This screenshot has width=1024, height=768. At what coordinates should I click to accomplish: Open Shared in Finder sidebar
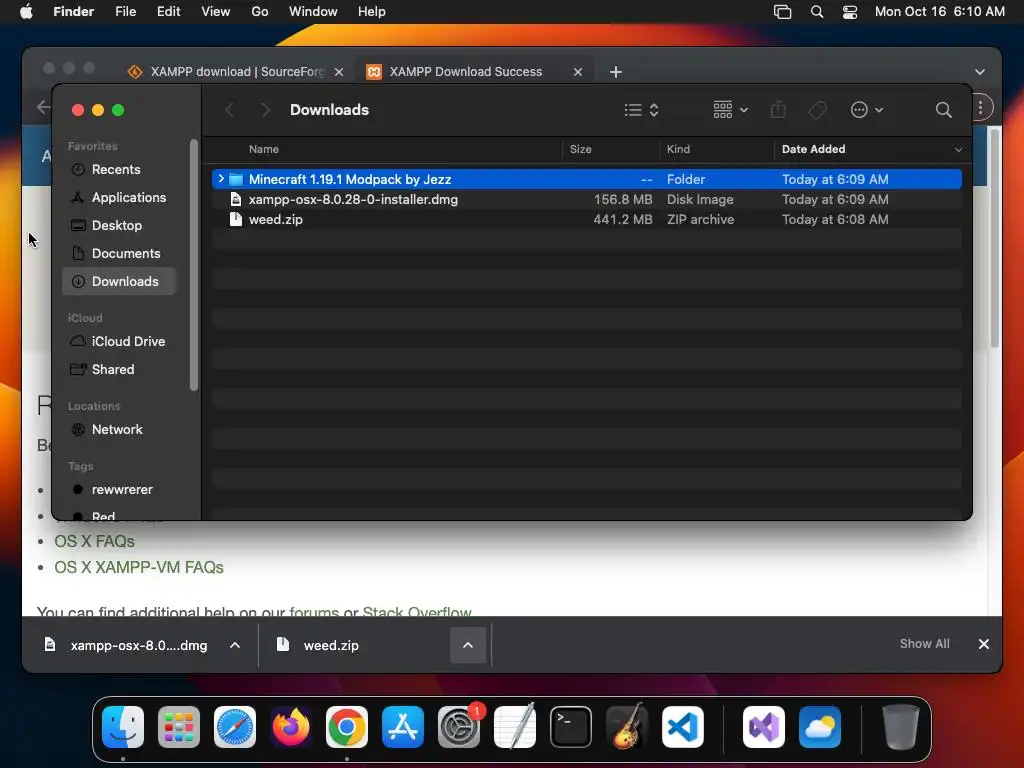tap(119, 370)
